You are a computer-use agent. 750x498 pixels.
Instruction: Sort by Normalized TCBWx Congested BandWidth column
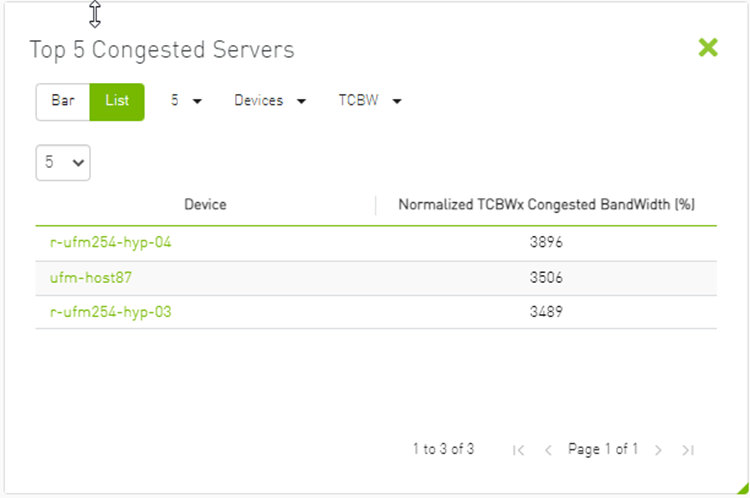pos(546,205)
